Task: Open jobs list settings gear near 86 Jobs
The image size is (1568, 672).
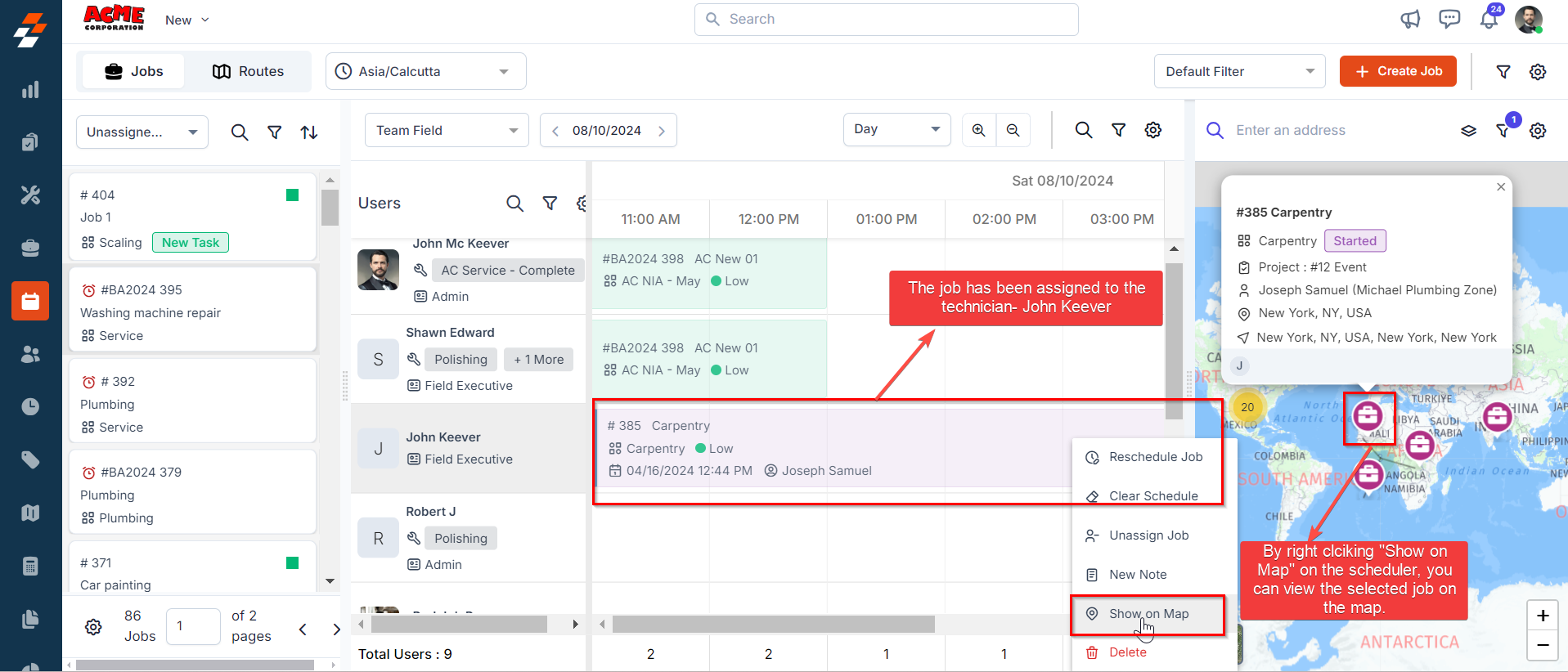Action: [94, 627]
